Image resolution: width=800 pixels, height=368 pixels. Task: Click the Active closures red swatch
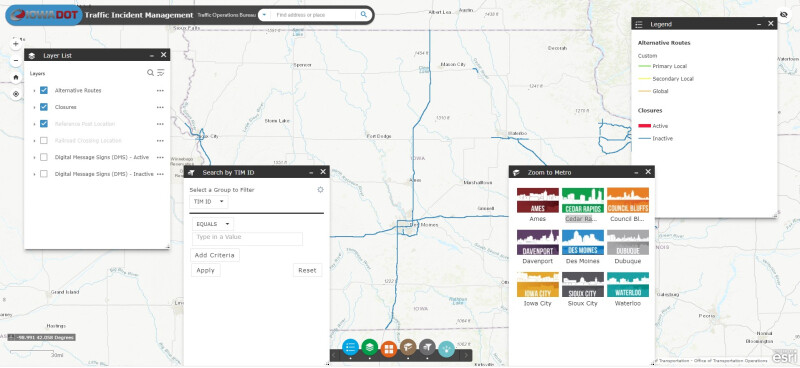click(644, 126)
